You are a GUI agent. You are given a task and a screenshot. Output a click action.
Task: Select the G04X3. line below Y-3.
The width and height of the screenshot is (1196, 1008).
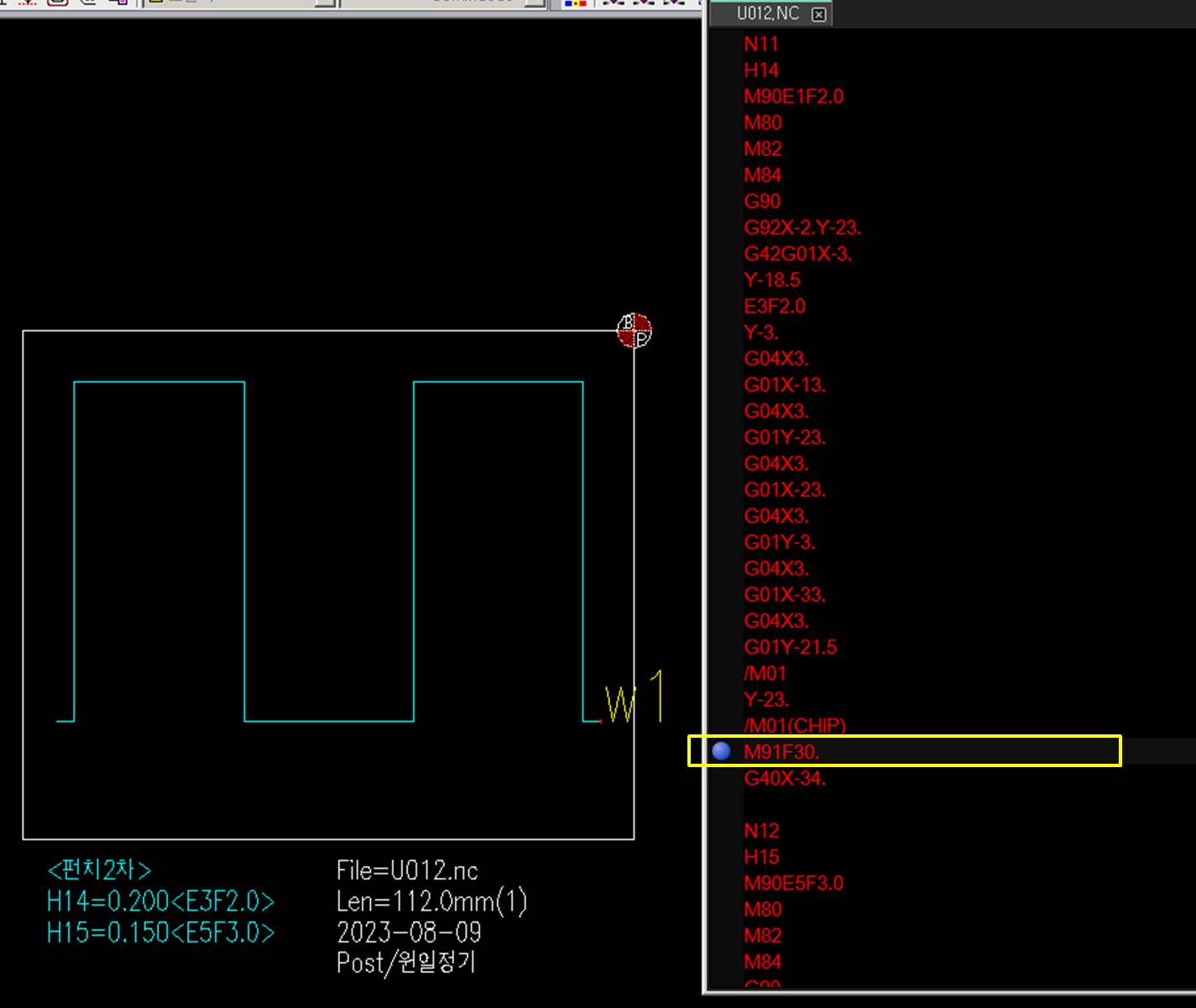coord(776,358)
